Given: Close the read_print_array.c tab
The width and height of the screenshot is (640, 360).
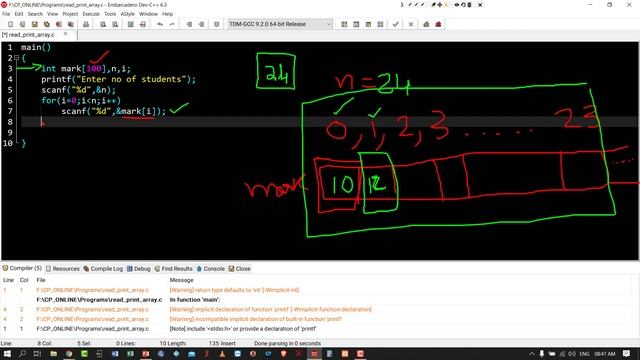Looking at the screenshot, I should click(65, 34).
